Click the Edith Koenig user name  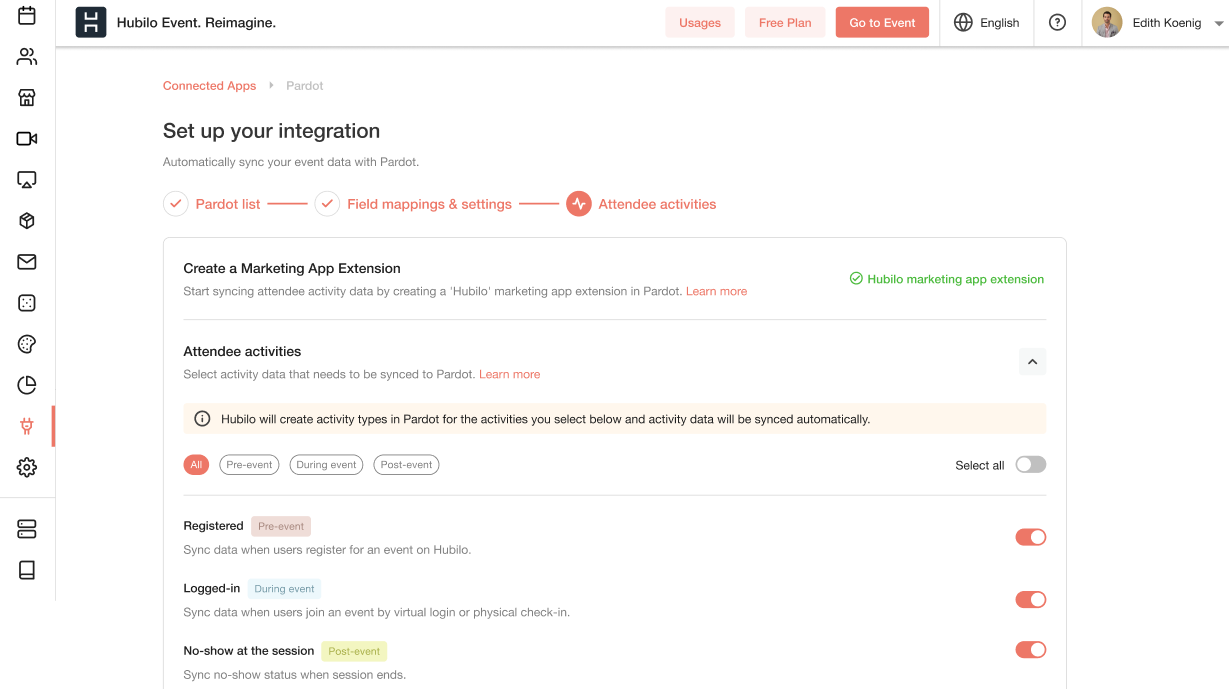1167,23
